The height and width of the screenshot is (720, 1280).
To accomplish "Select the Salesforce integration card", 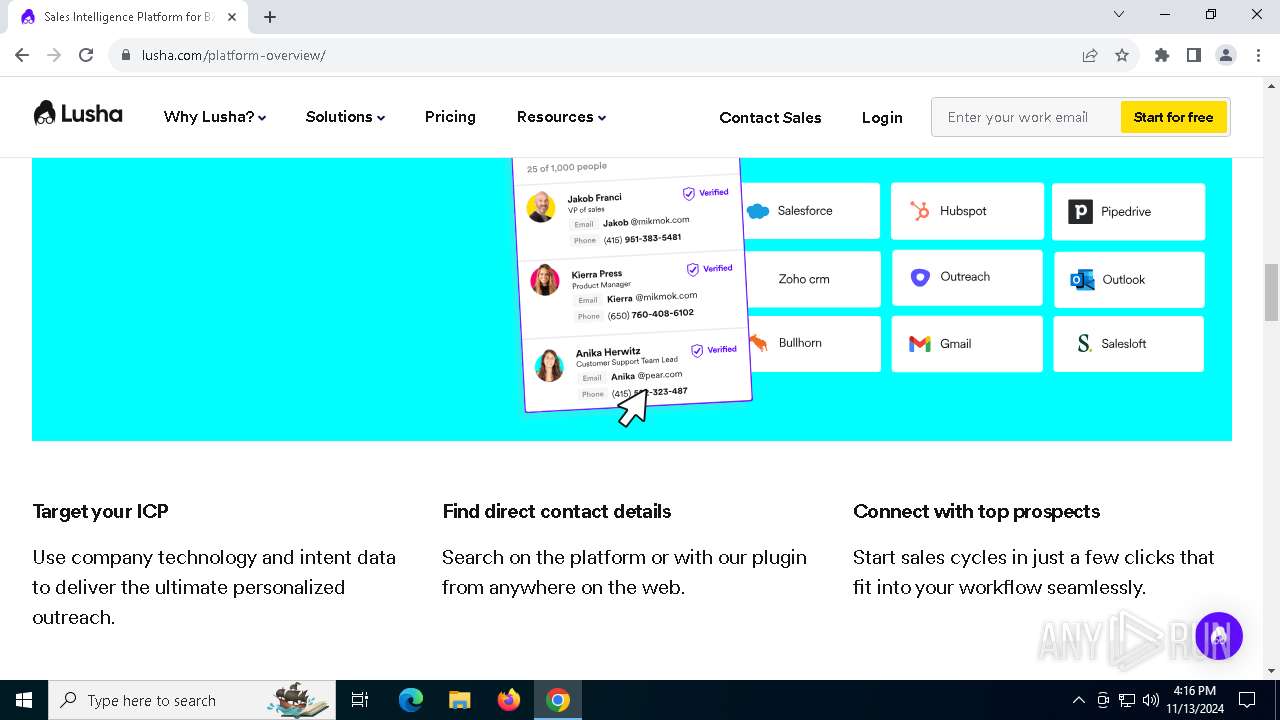I will click(812, 211).
